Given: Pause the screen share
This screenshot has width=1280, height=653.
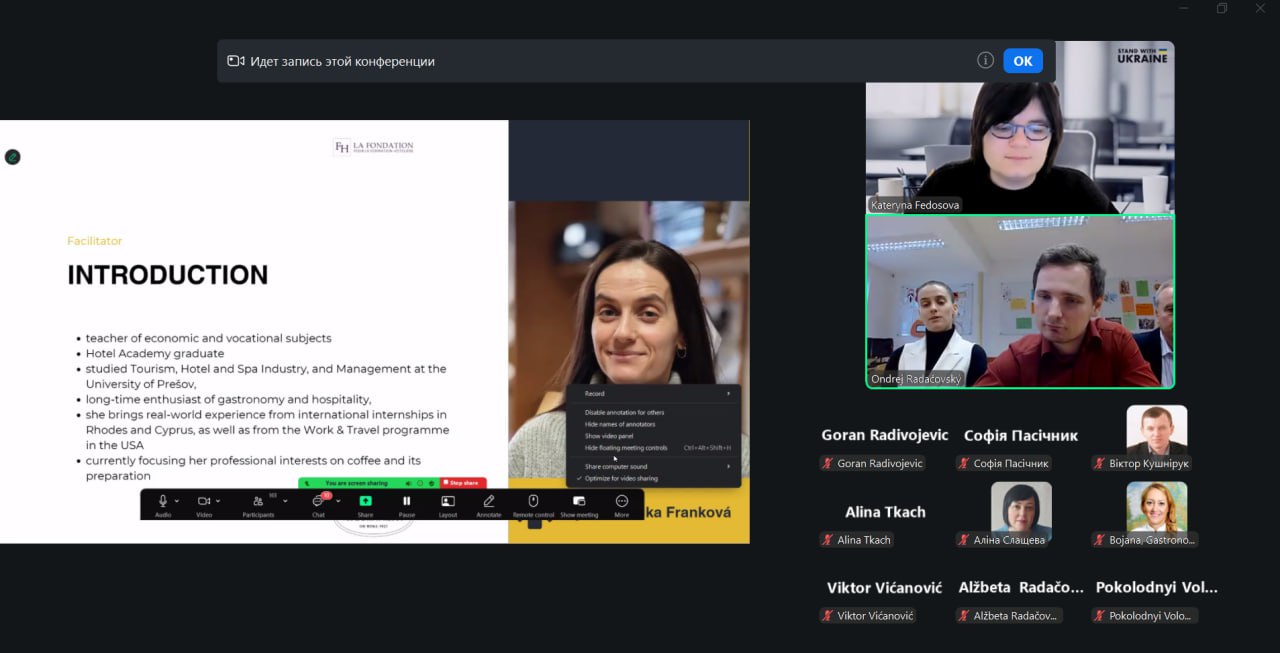Looking at the screenshot, I should (407, 501).
